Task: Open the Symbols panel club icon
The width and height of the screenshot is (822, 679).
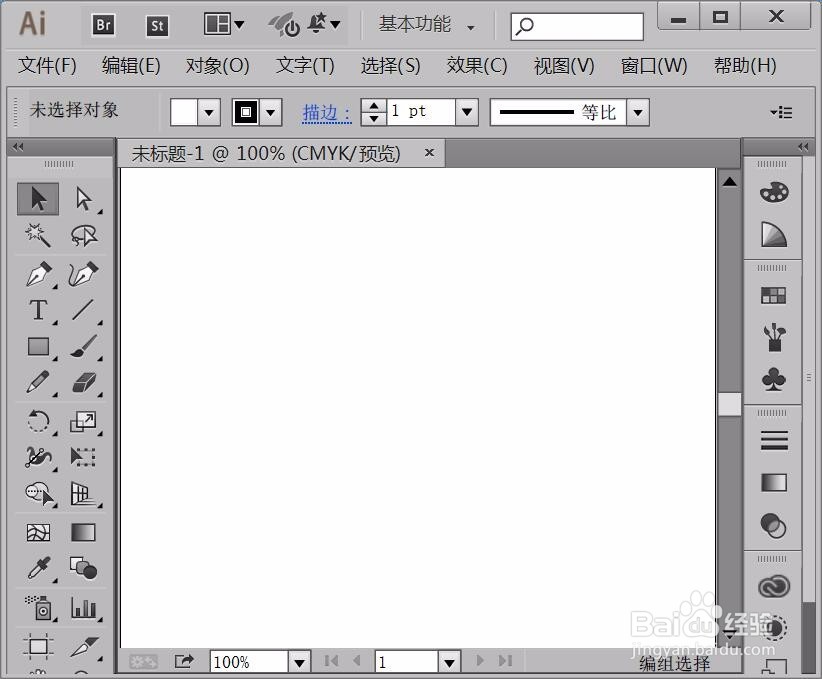Action: click(x=774, y=379)
